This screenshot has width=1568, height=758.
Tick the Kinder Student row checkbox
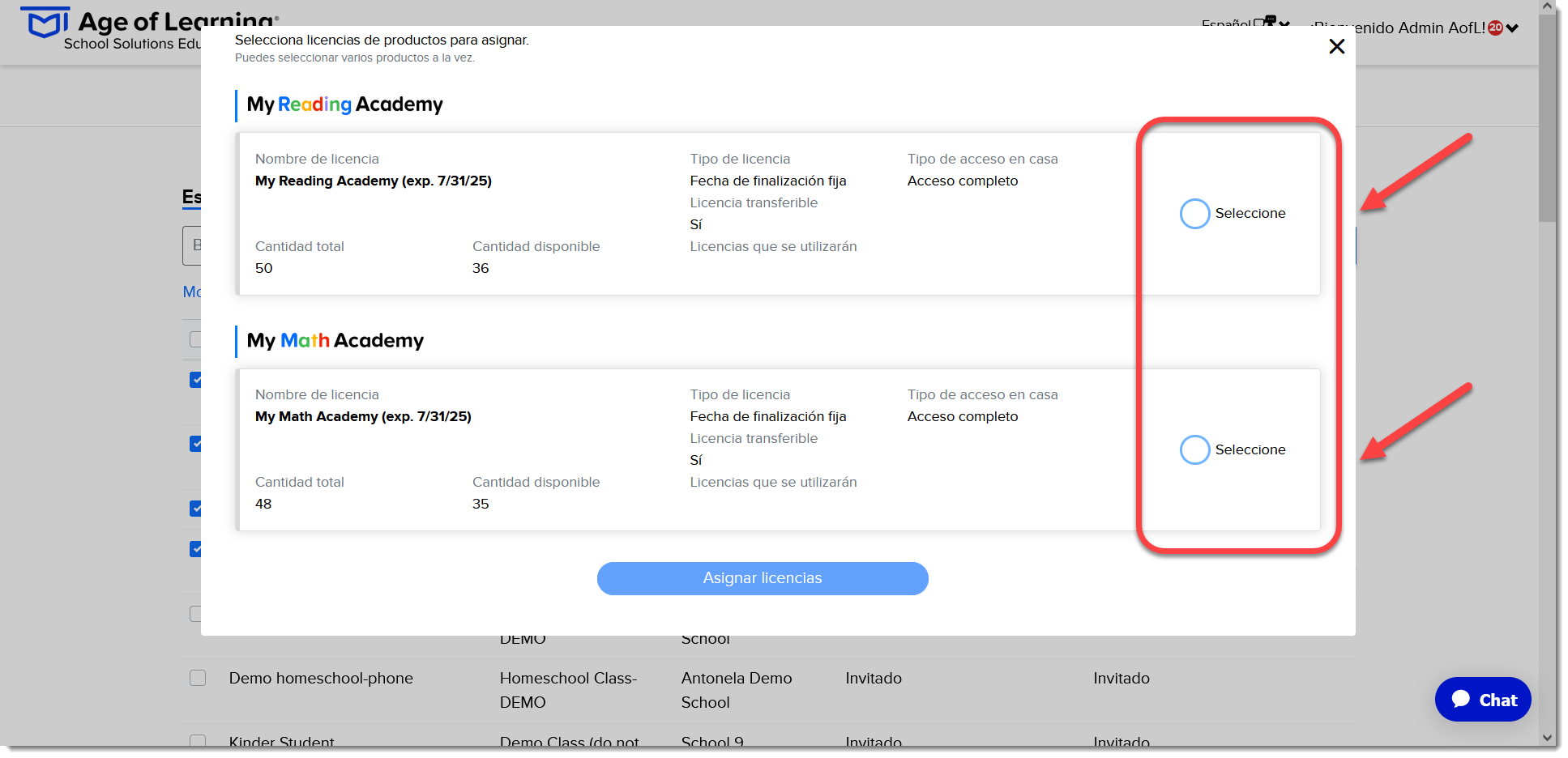coord(198,740)
